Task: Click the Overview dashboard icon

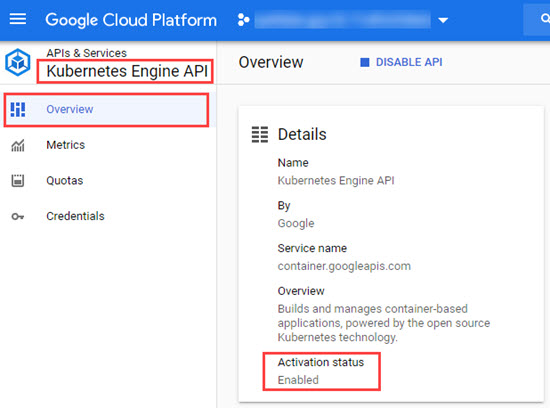Action: pyautogui.click(x=18, y=109)
